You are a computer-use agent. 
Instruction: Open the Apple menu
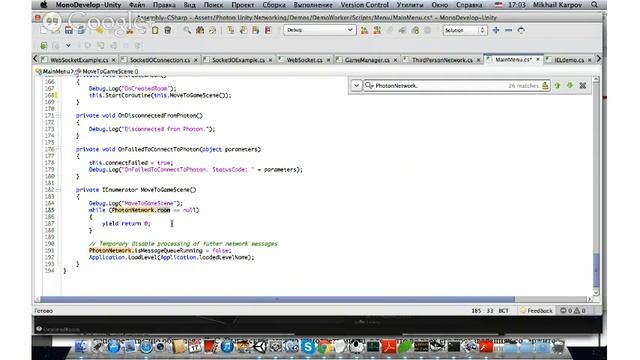[x=44, y=5]
